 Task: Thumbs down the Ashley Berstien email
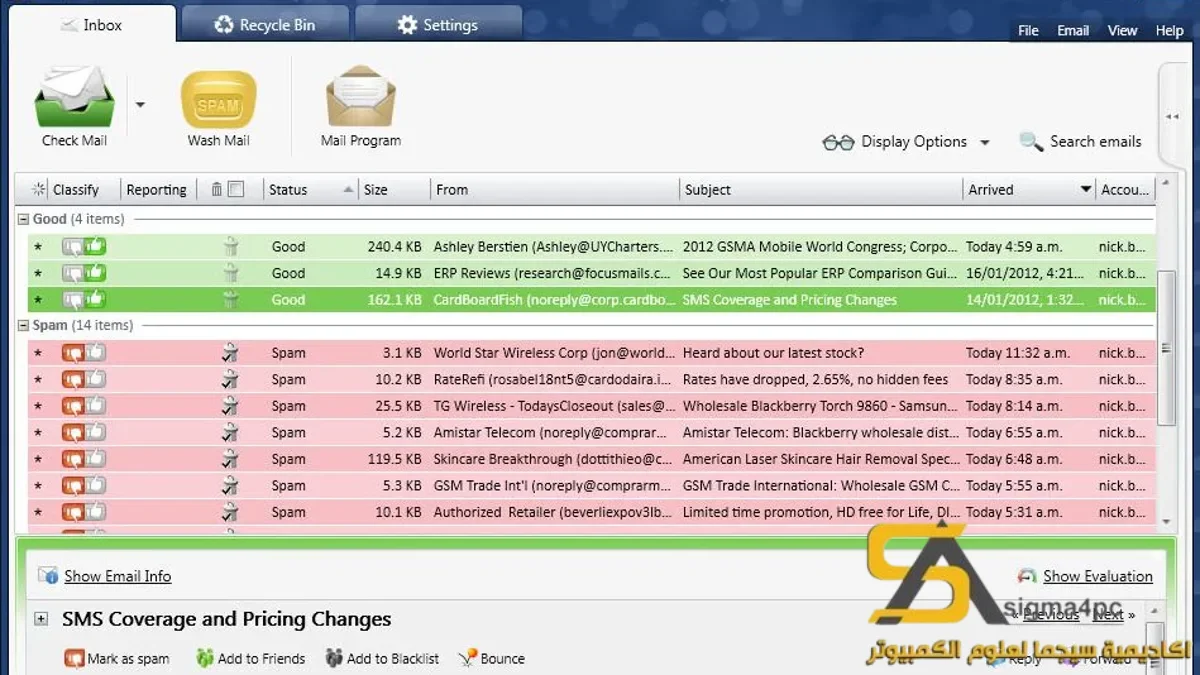tap(73, 247)
